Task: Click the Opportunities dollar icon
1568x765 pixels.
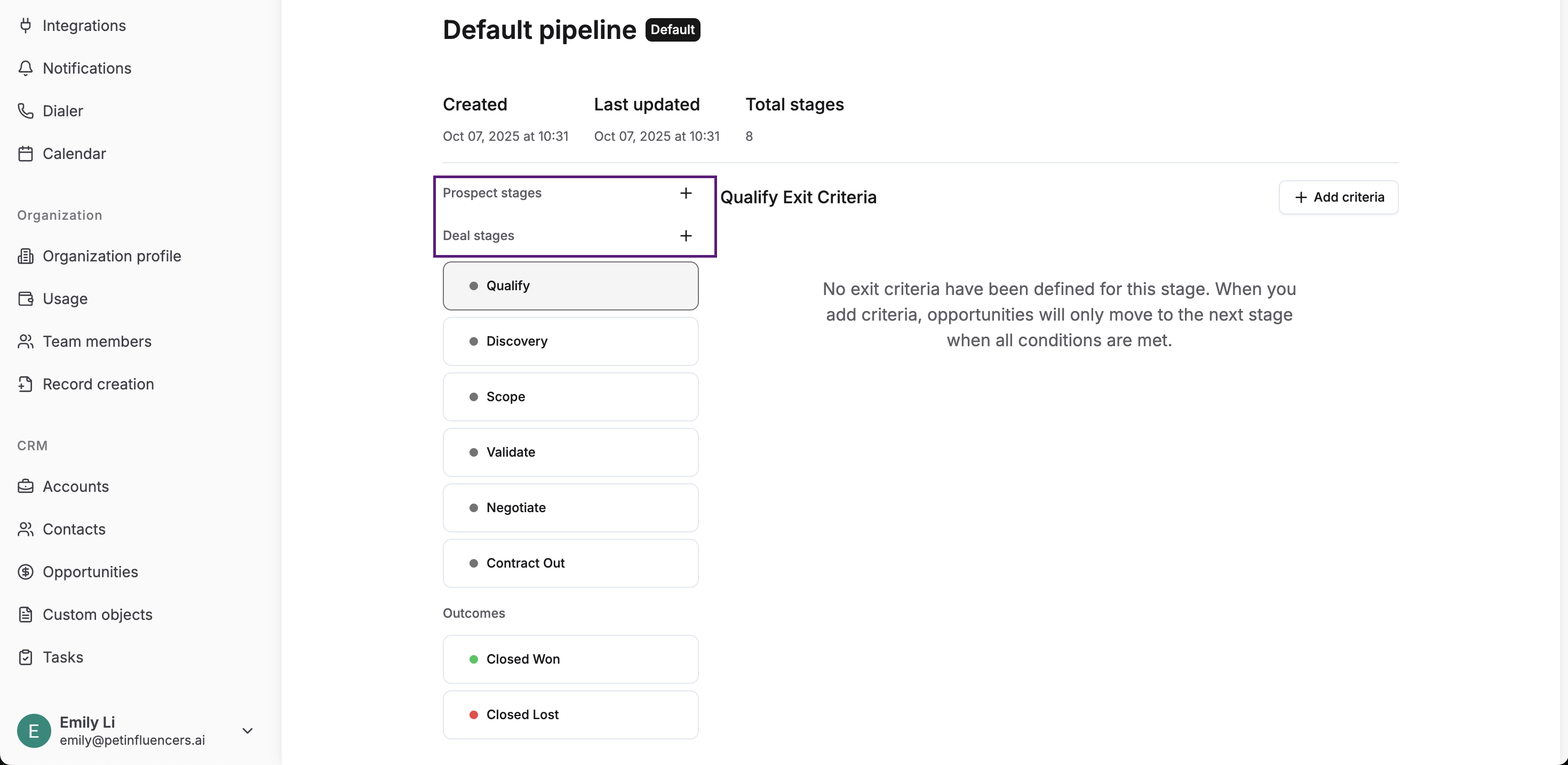Action: [25, 572]
